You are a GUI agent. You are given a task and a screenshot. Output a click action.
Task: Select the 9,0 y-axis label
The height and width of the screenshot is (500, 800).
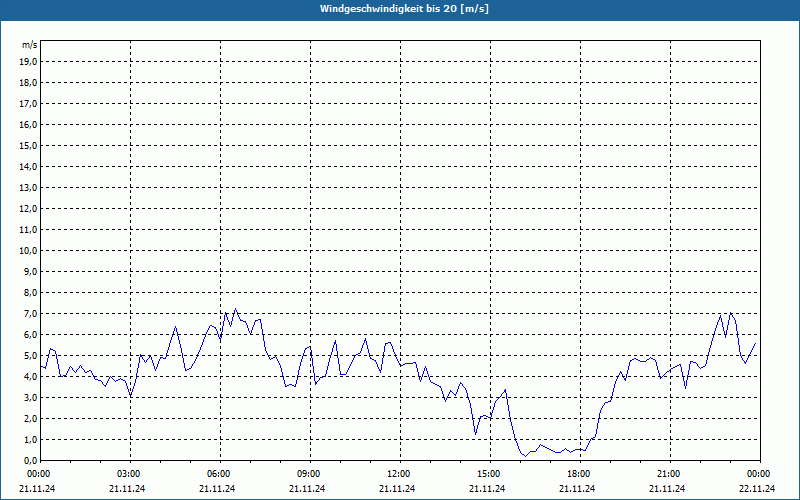pyautogui.click(x=30, y=271)
